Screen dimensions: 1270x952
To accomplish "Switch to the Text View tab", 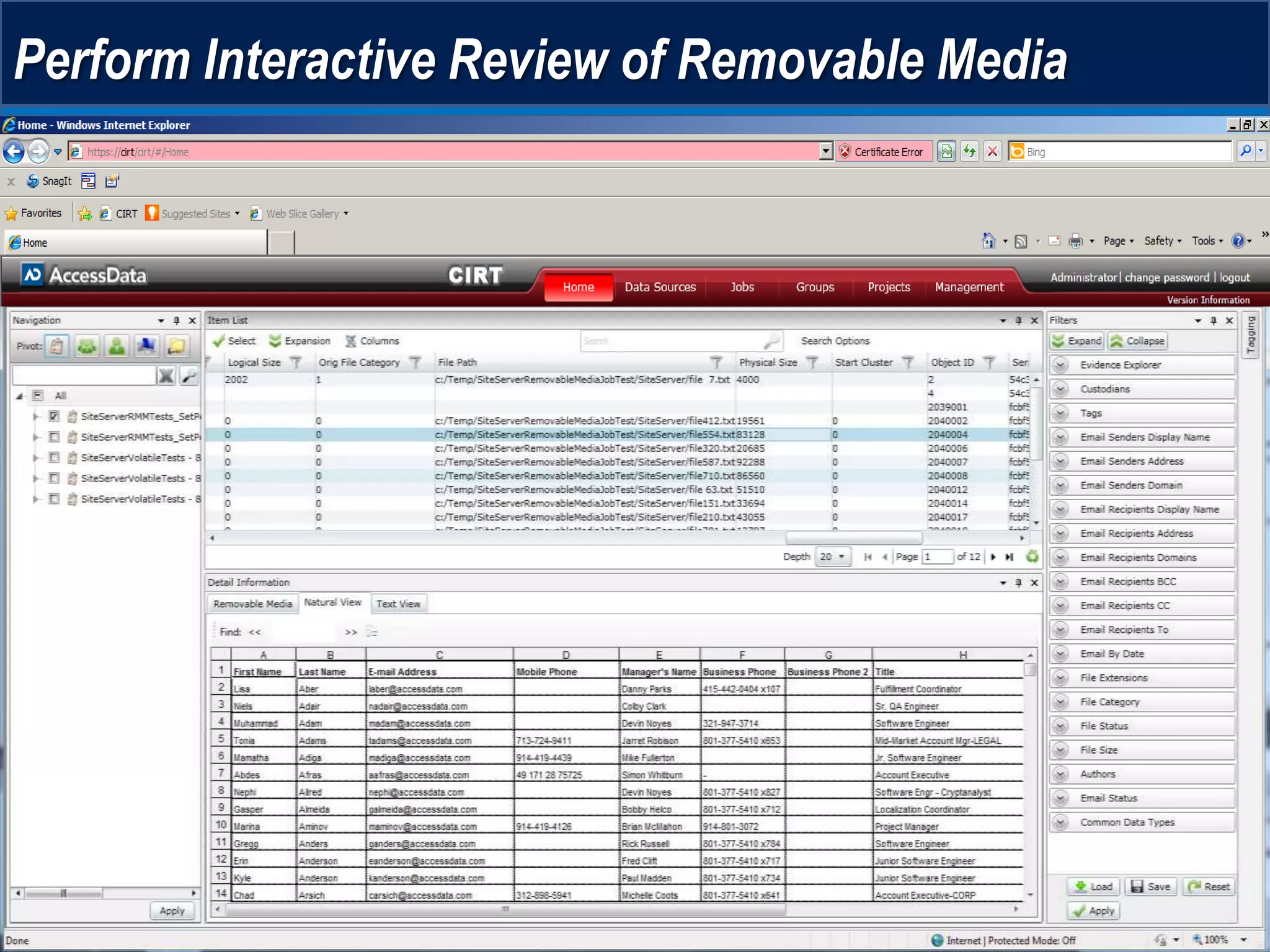I will (x=398, y=604).
